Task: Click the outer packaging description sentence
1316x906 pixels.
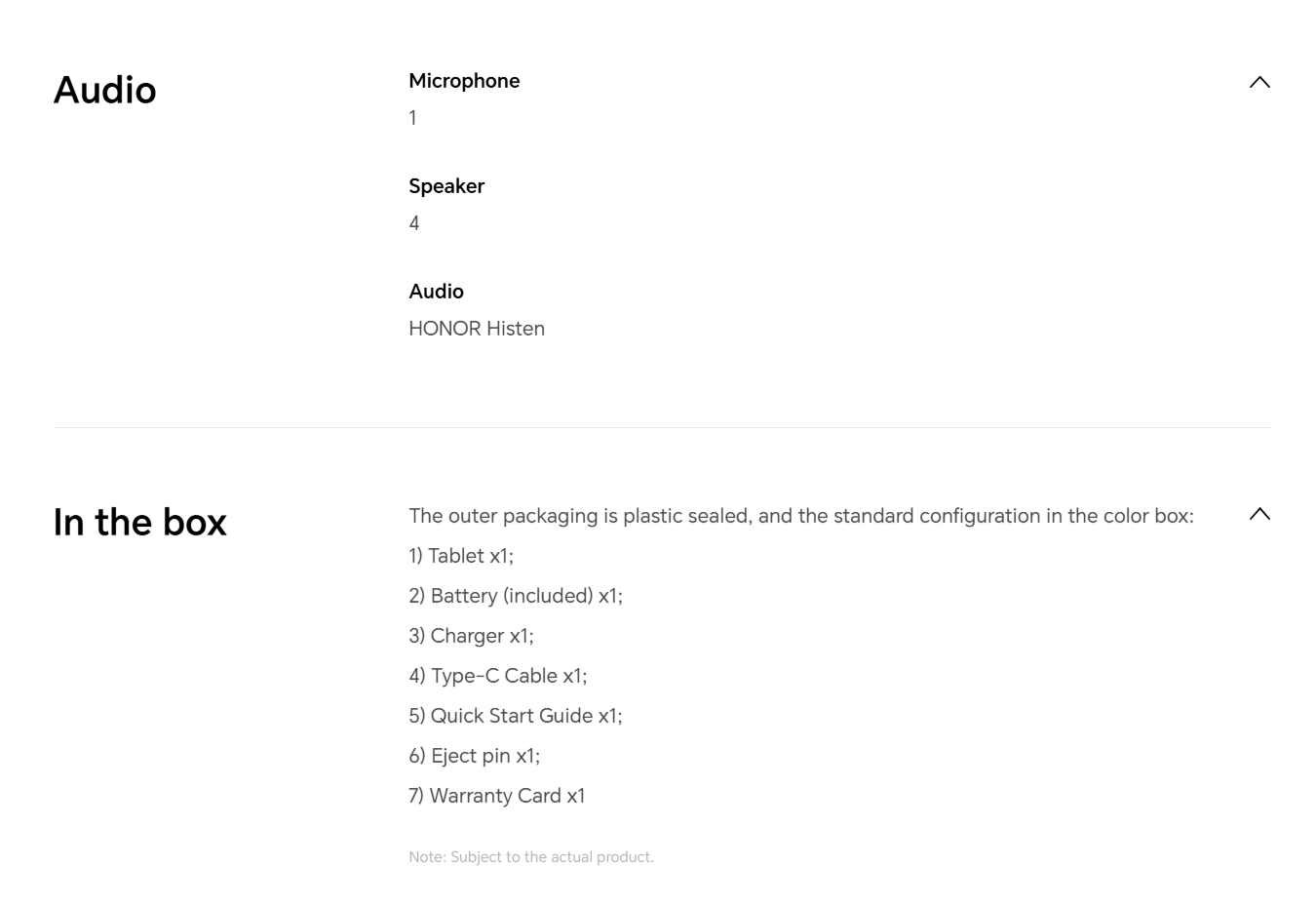Action: pos(801,516)
